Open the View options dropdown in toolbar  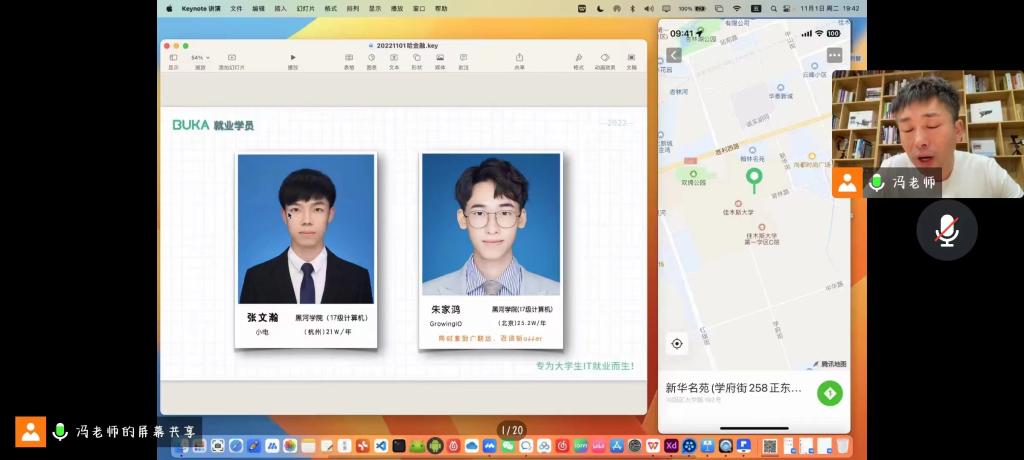click(x=174, y=59)
